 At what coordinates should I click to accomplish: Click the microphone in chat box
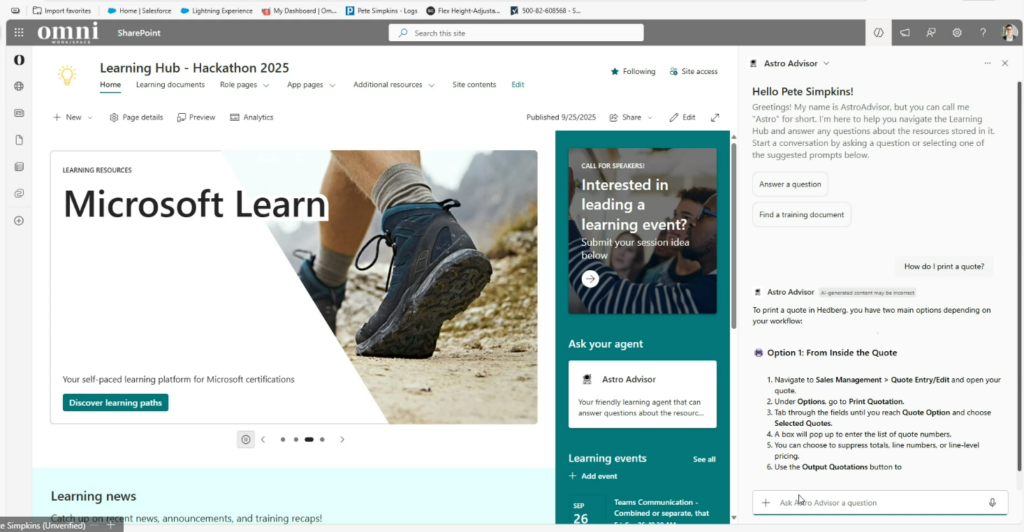point(992,503)
